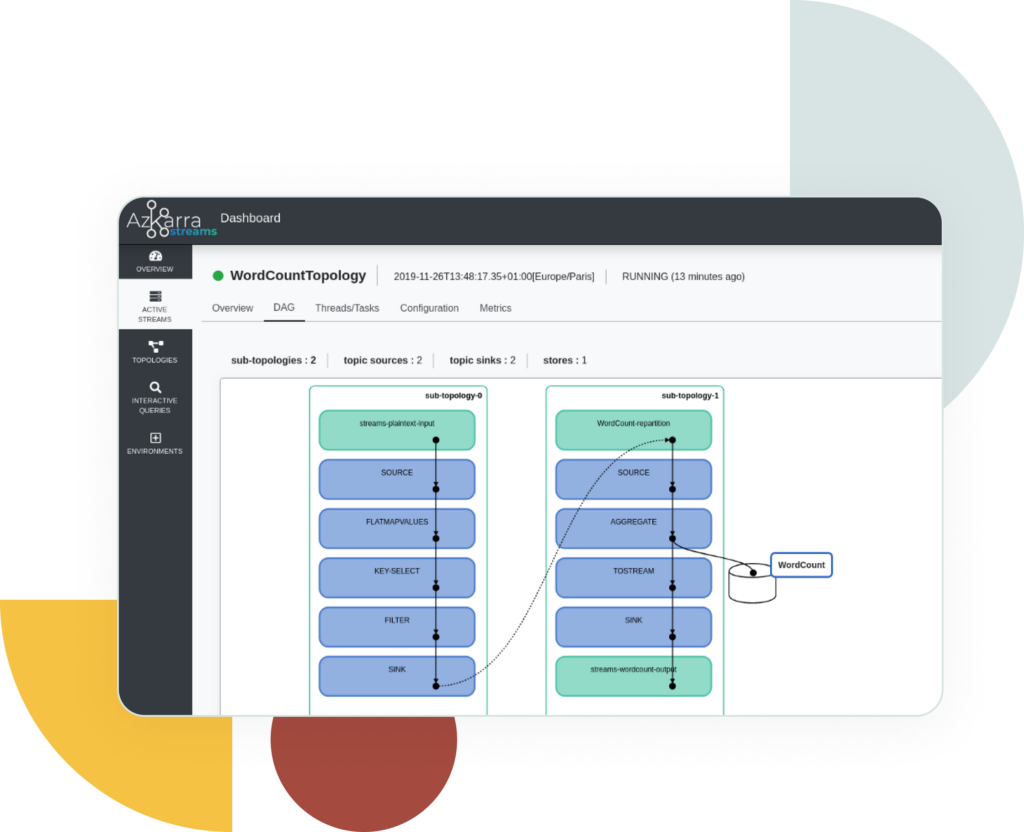Click the WordCount store label box
Viewport: 1024px width, 832px height.
pos(801,565)
